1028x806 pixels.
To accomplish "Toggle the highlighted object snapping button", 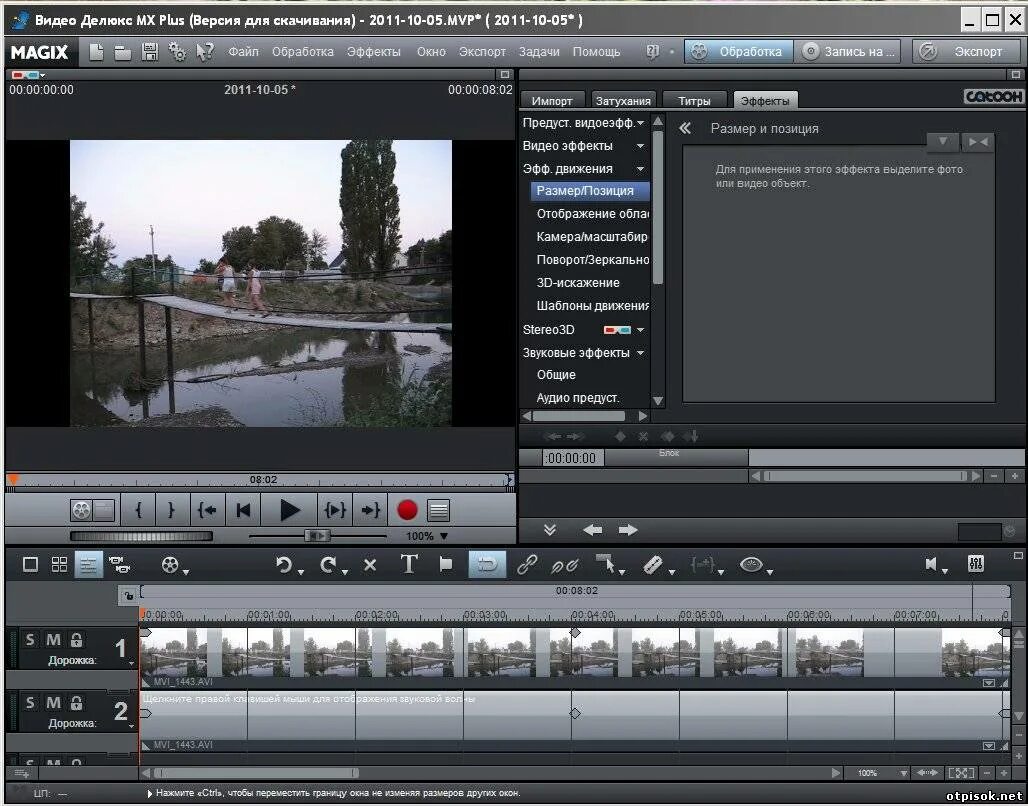I will point(487,564).
